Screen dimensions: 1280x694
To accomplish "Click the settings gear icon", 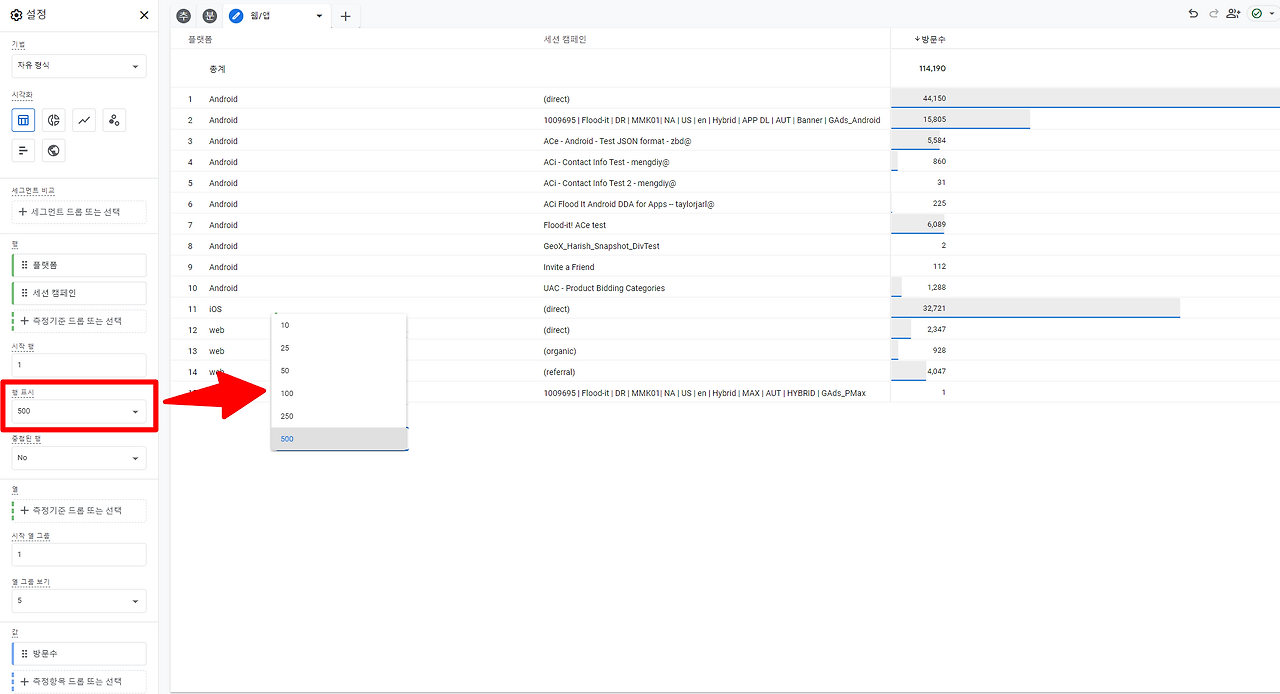I will [x=16, y=15].
